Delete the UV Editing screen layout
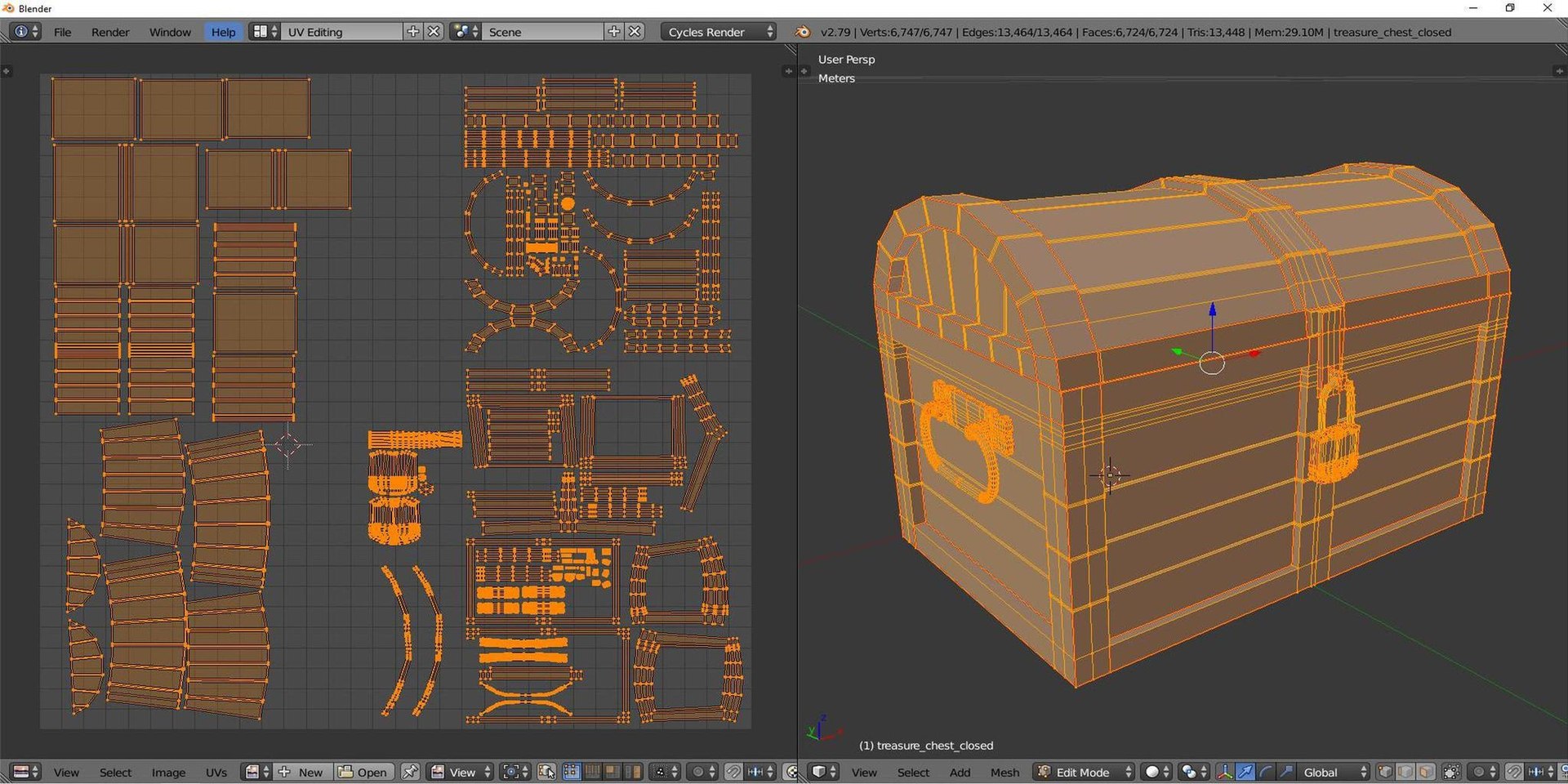 point(434,32)
